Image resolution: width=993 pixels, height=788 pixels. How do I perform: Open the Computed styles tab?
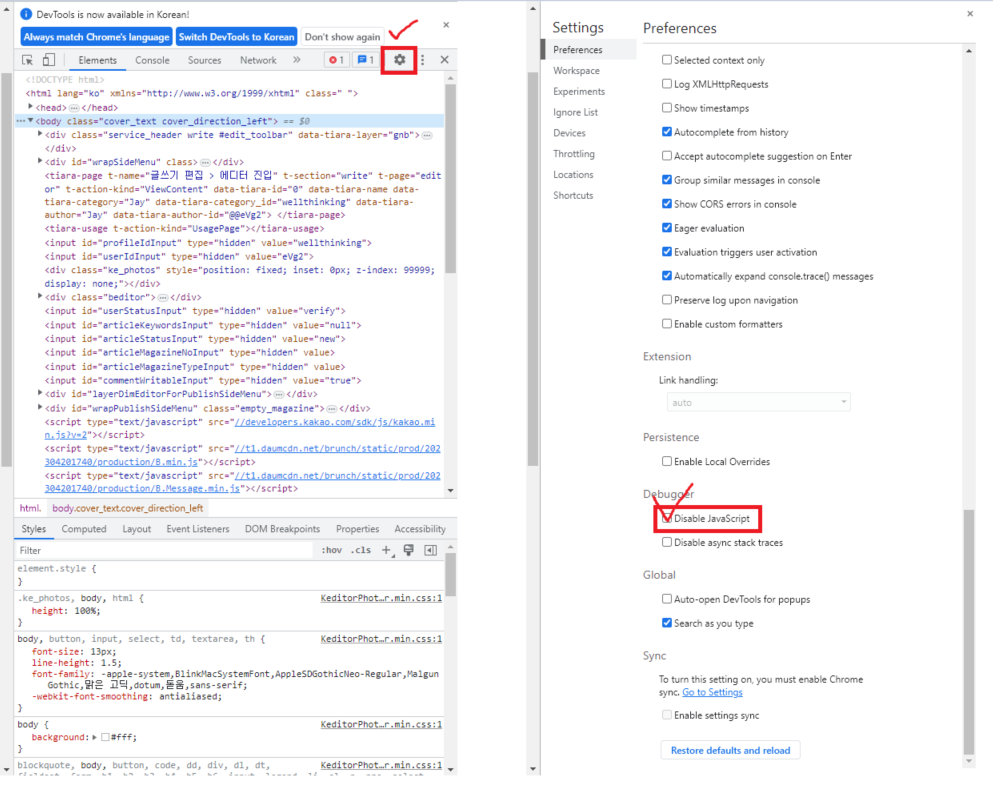(84, 529)
